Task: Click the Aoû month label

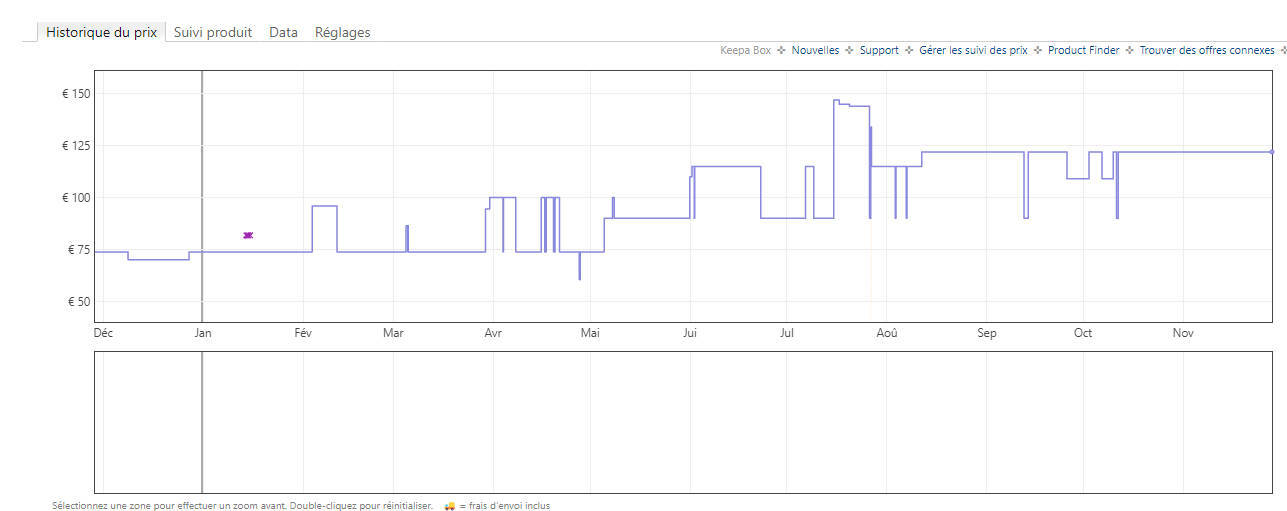Action: tap(886, 333)
